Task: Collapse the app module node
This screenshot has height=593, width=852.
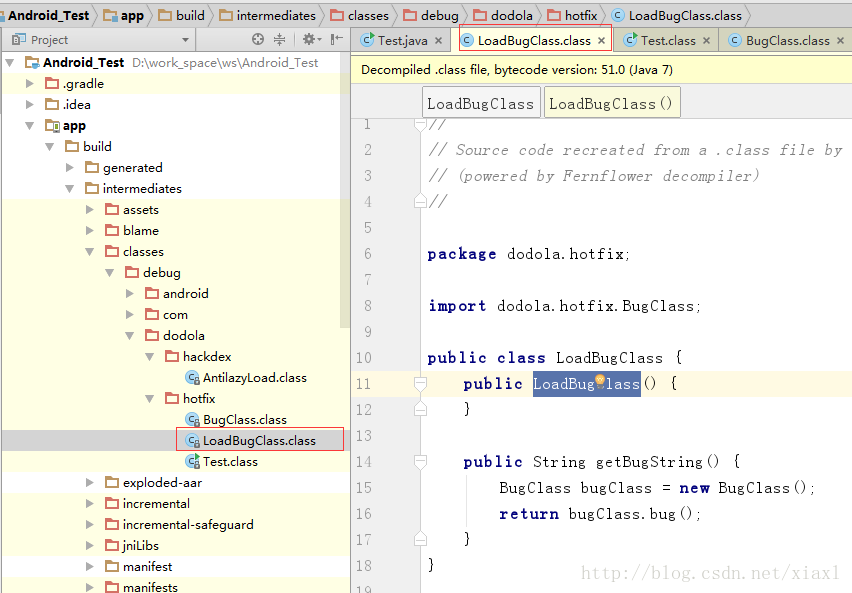Action: (x=30, y=126)
